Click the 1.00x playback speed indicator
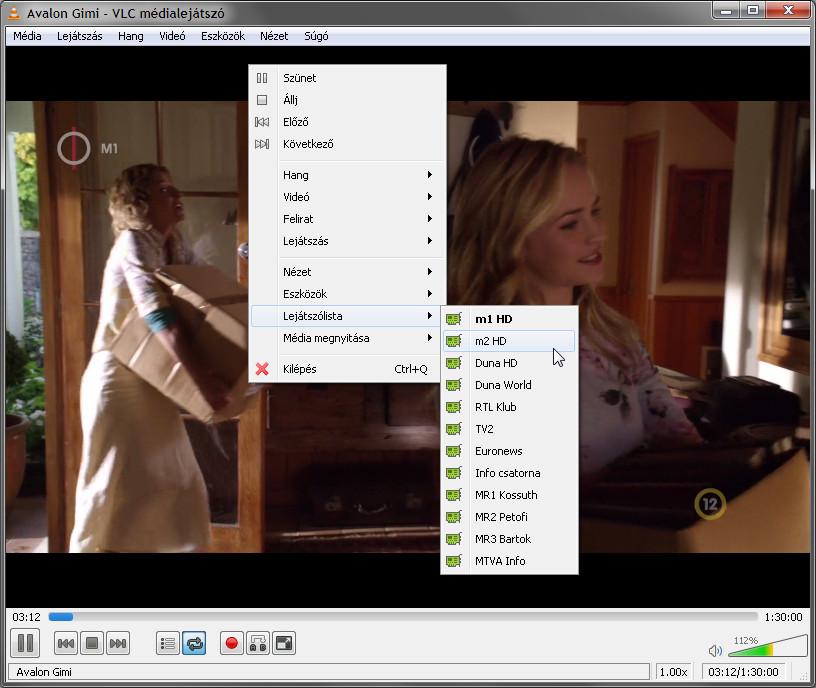Screen dimensions: 816x688 [673, 672]
